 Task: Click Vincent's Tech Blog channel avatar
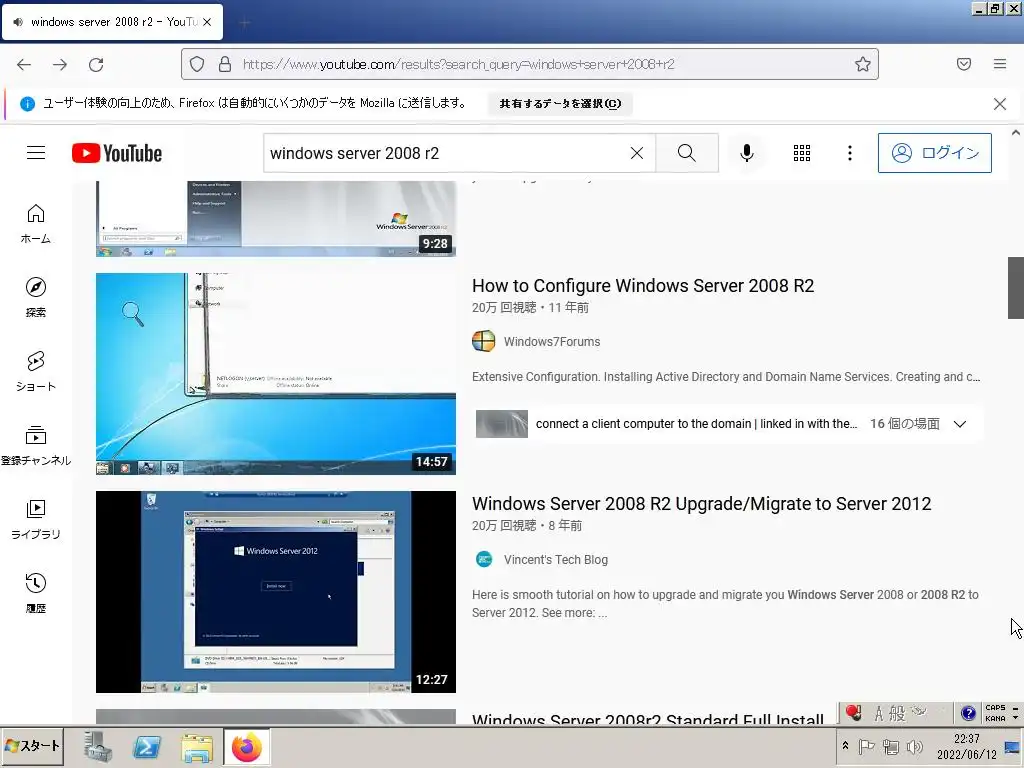(x=484, y=559)
